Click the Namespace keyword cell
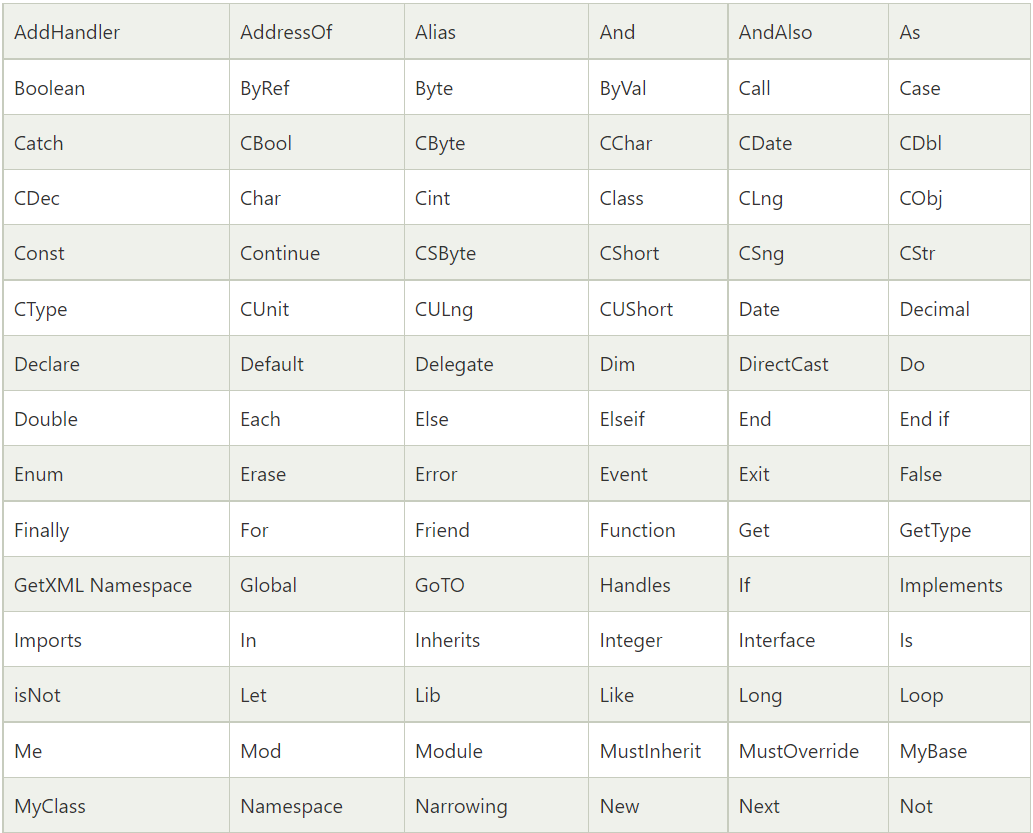The width and height of the screenshot is (1033, 833). click(291, 806)
